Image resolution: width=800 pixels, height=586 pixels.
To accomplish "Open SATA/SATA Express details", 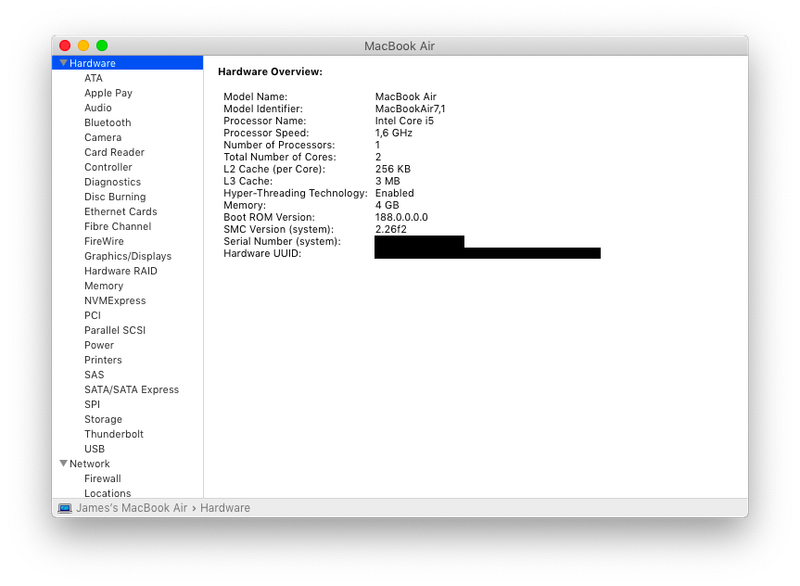I will tap(132, 389).
